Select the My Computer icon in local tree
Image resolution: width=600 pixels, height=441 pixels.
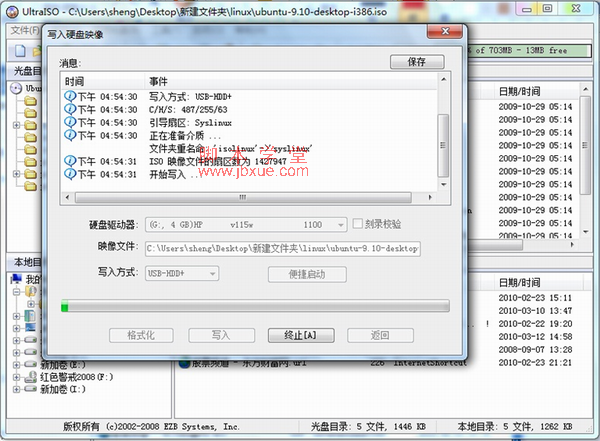pos(16,279)
